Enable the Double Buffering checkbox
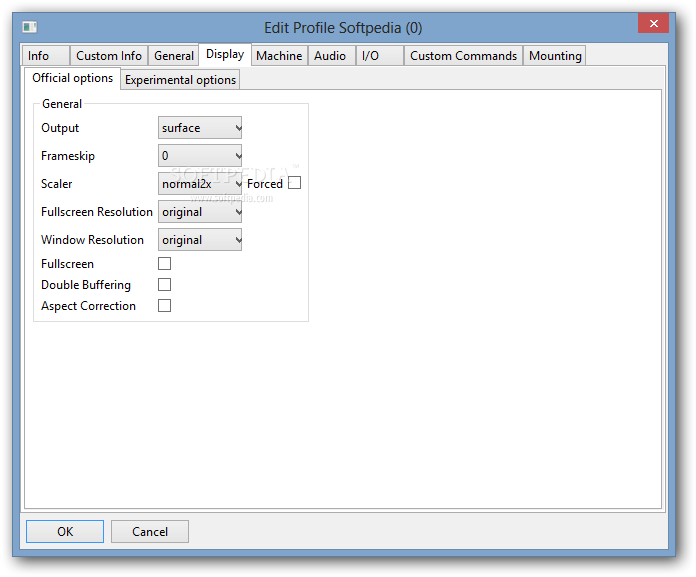Screen dimensions: 696x577 click(165, 285)
